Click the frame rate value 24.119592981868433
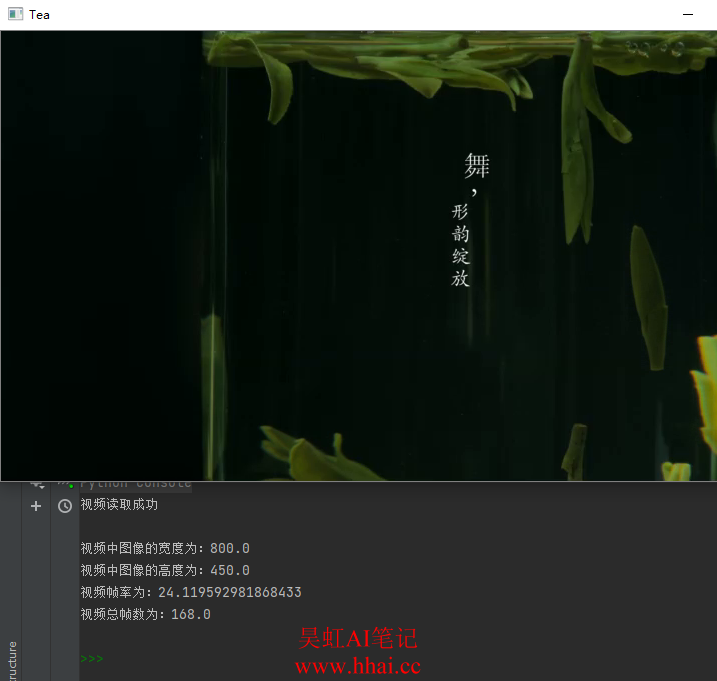717x681 pixels. click(x=229, y=592)
